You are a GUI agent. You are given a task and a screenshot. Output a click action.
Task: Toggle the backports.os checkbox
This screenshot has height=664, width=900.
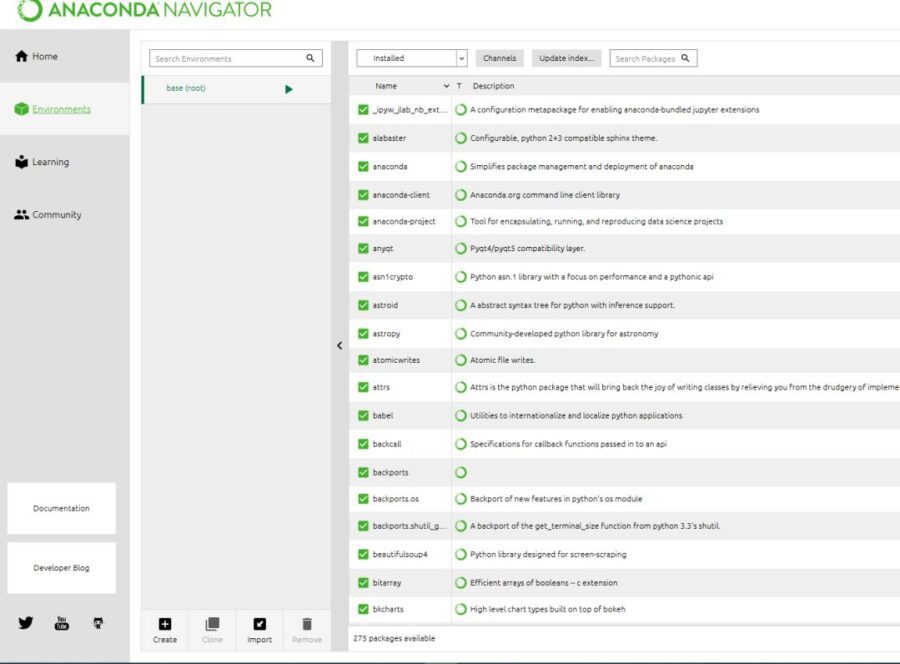point(363,499)
